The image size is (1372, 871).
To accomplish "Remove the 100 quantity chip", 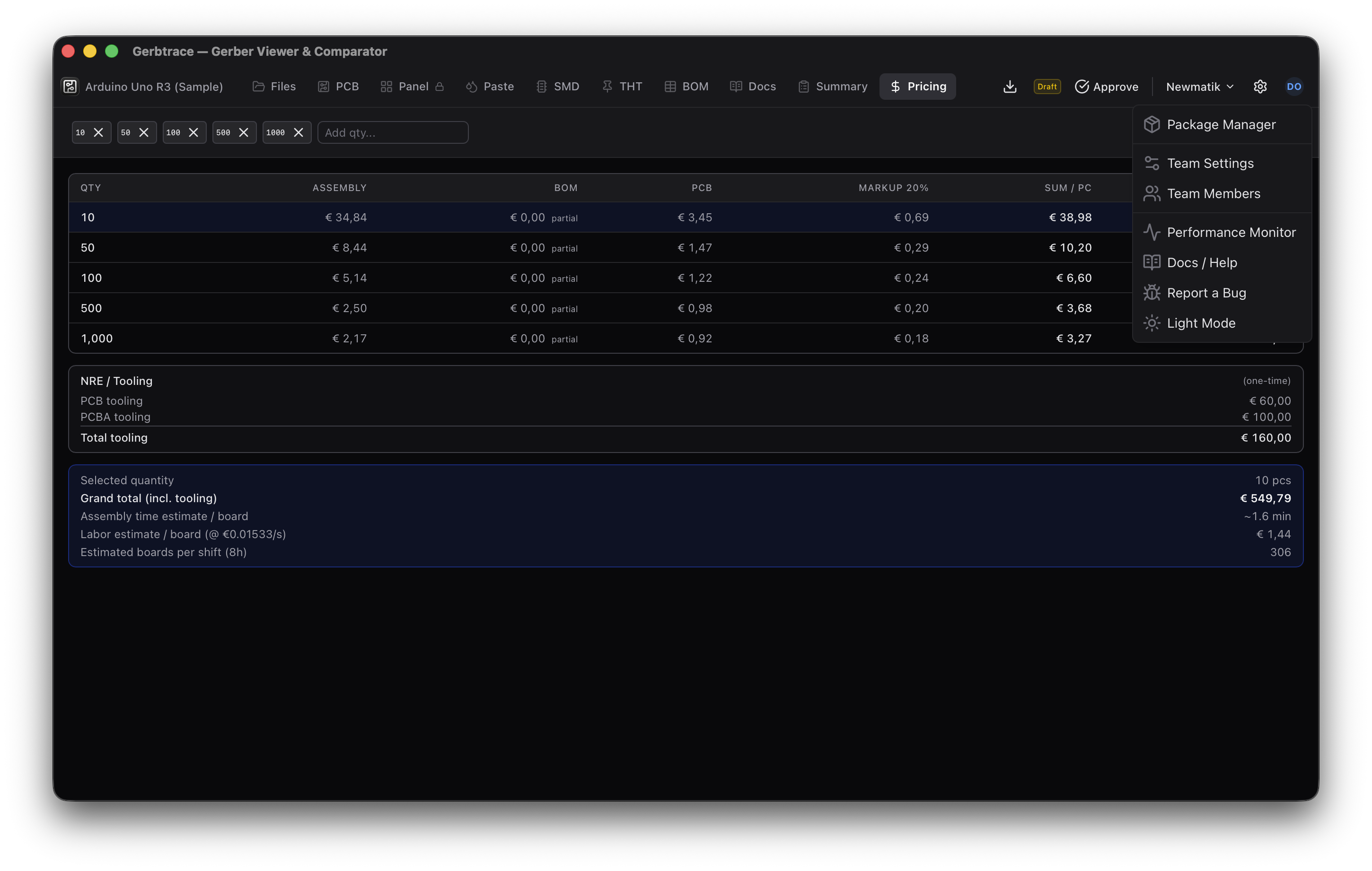I will click(193, 132).
